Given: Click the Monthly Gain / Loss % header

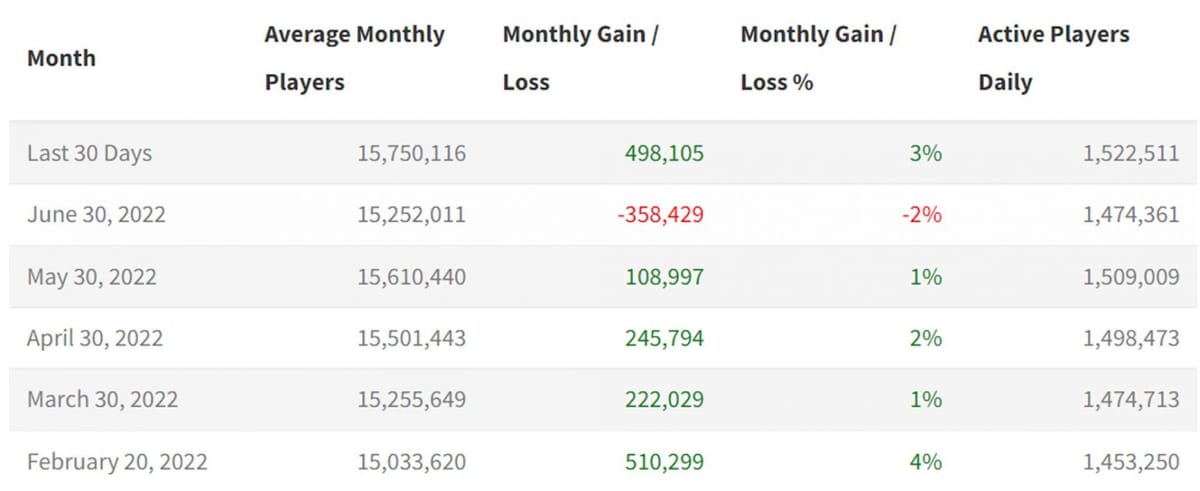Looking at the screenshot, I should (x=819, y=58).
